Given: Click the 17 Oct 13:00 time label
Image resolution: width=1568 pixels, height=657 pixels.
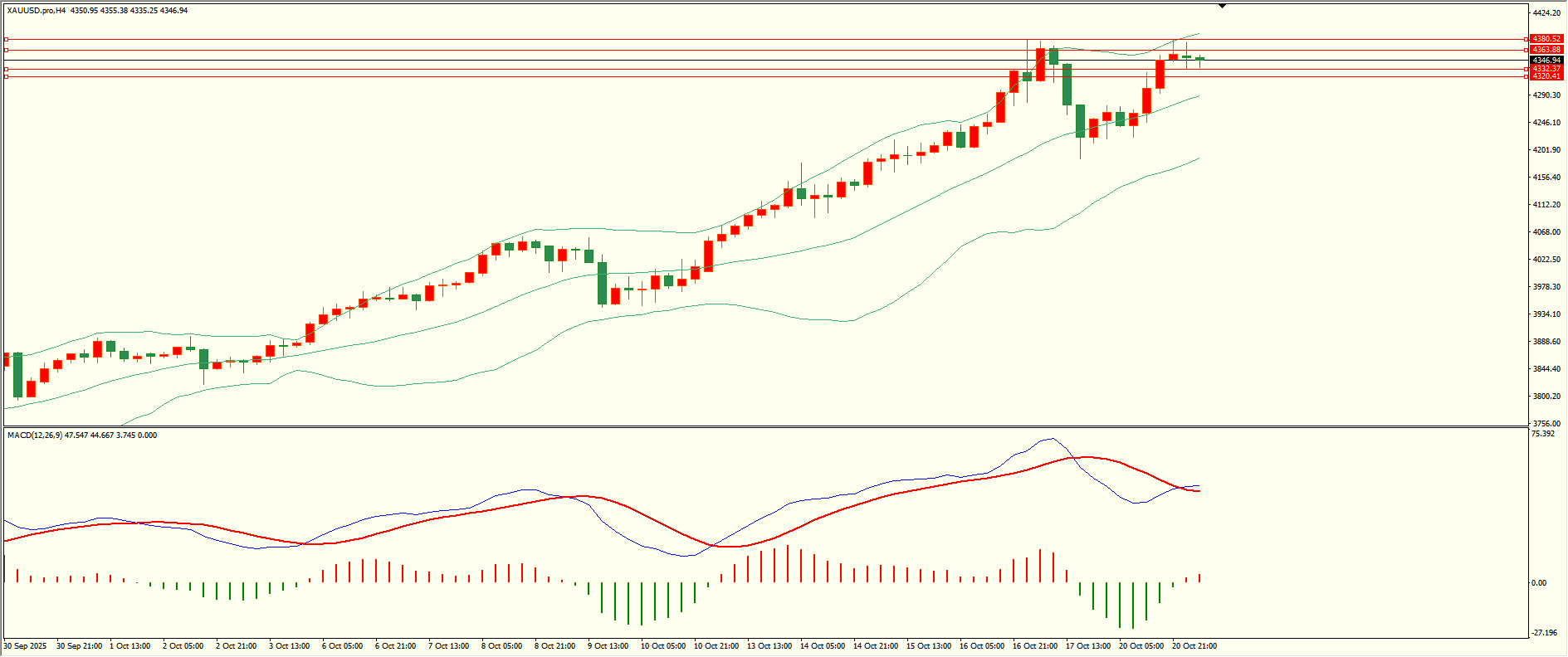Looking at the screenshot, I should 1087,646.
